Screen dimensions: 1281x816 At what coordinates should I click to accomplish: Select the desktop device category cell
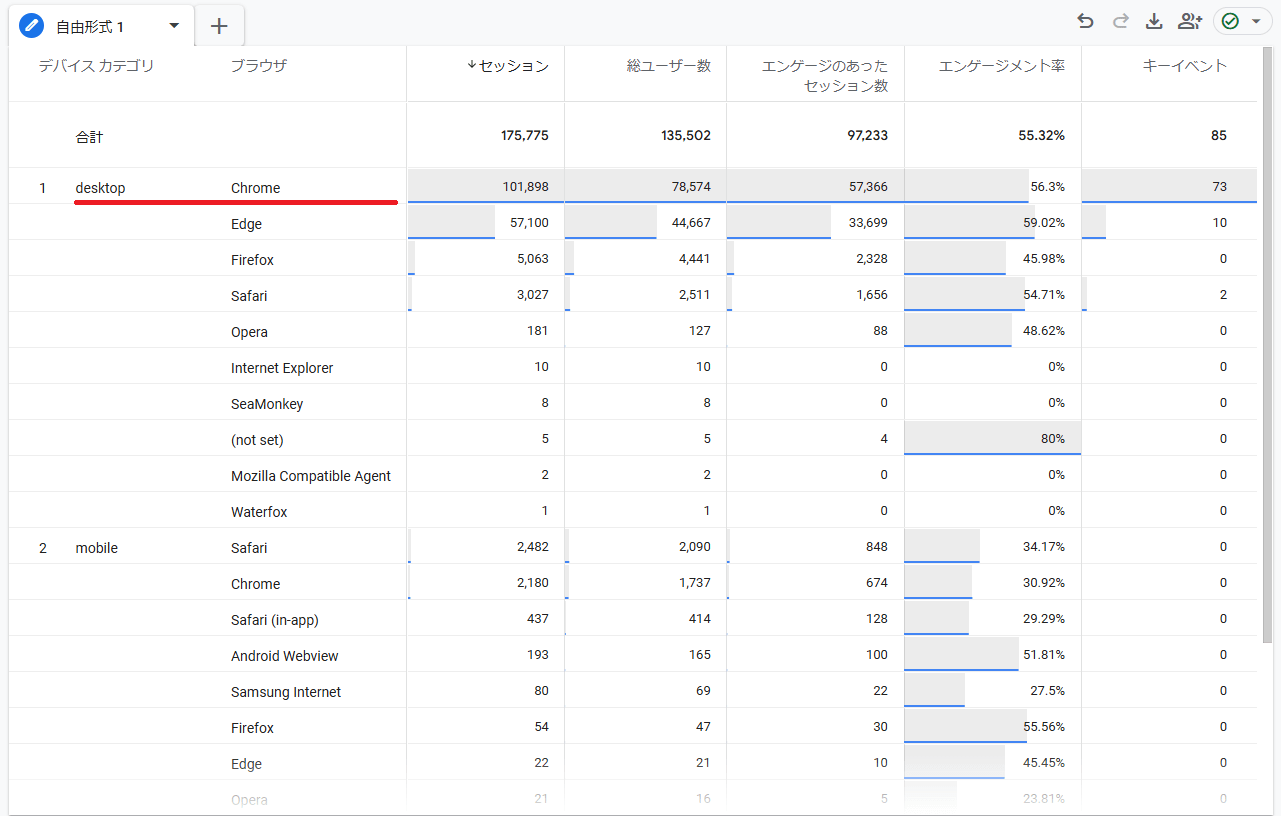click(x=100, y=188)
